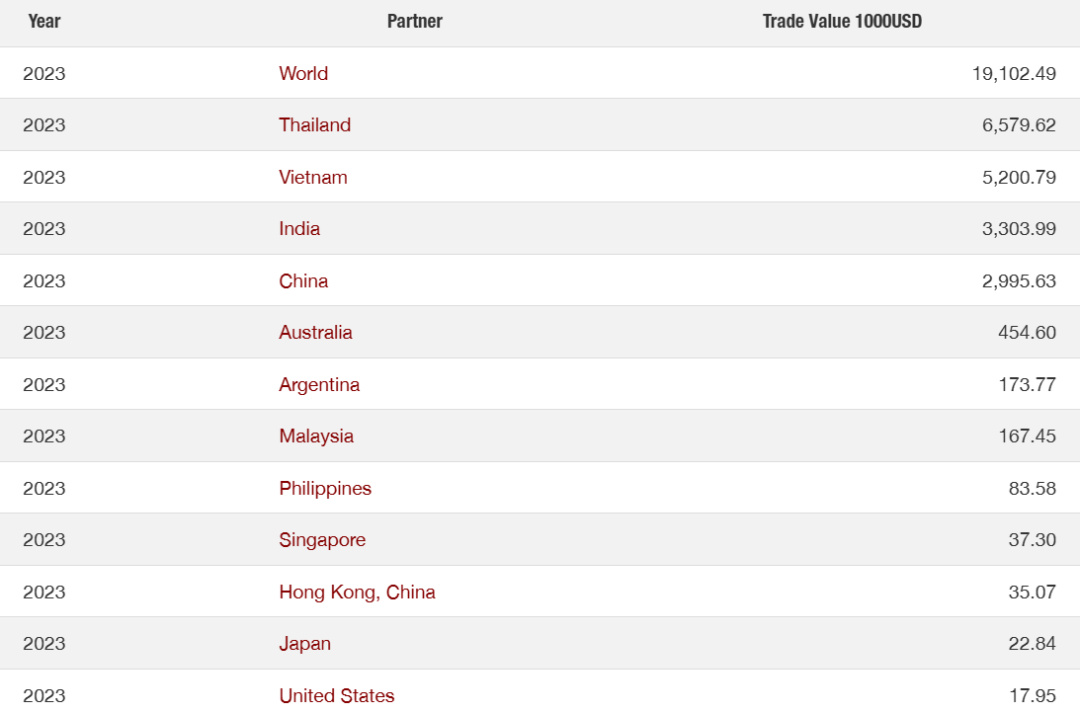Click the Singapore partner link
Image resolution: width=1080 pixels, height=713 pixels.
point(322,540)
